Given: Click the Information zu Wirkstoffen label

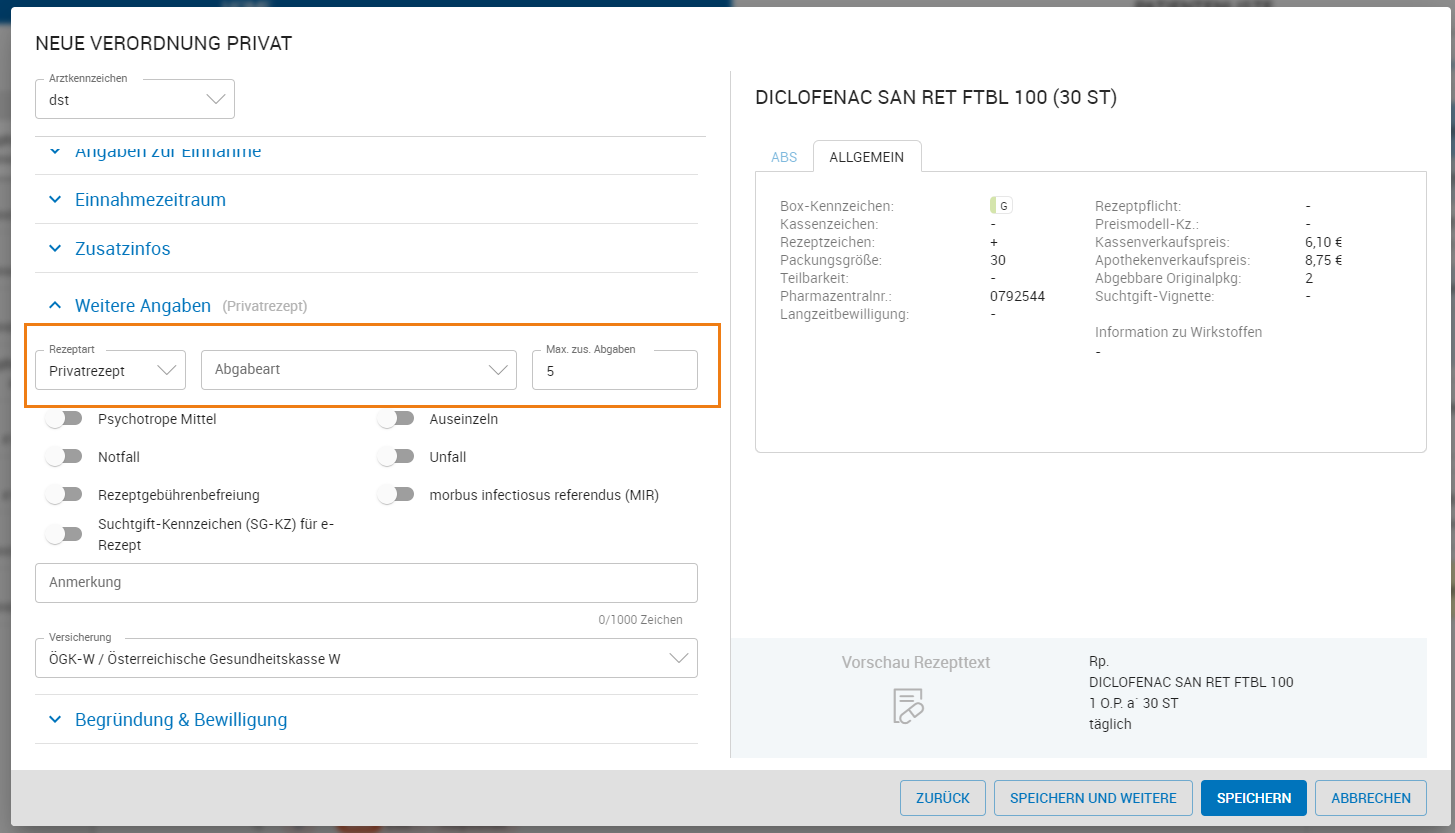Looking at the screenshot, I should [x=1178, y=332].
